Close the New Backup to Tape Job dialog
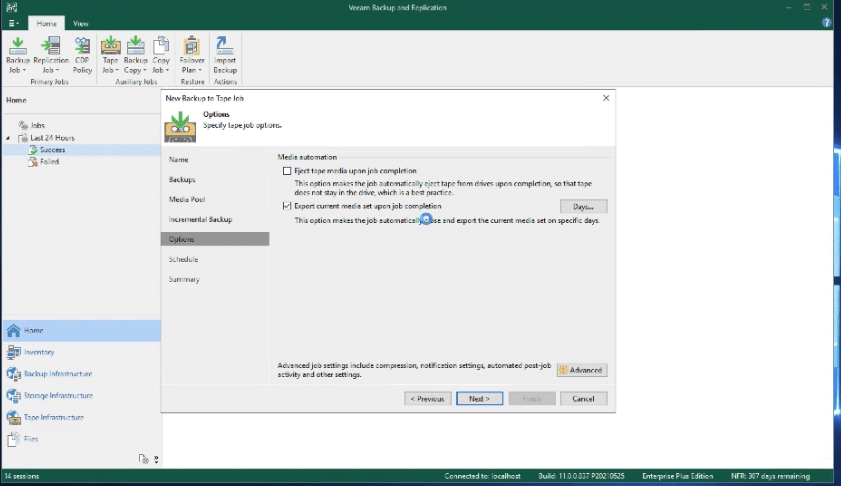 (606, 98)
